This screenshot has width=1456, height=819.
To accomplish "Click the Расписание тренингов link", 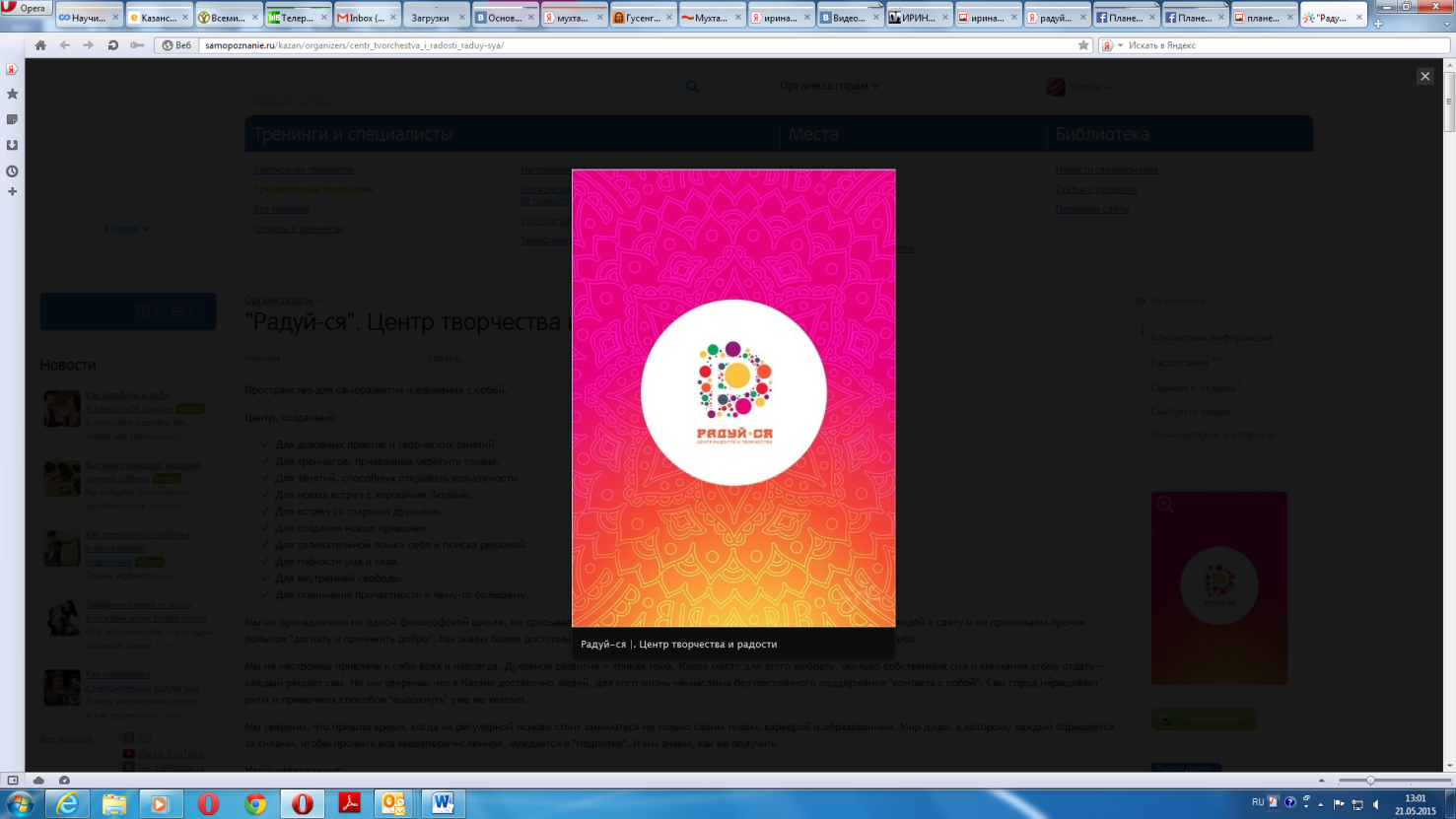I will tap(303, 170).
